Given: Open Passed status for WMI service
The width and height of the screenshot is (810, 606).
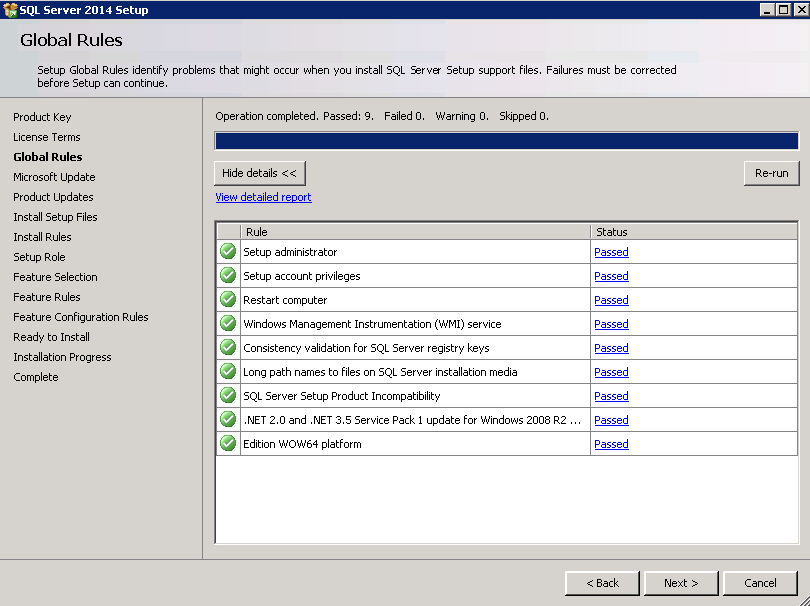Looking at the screenshot, I should tap(611, 324).
